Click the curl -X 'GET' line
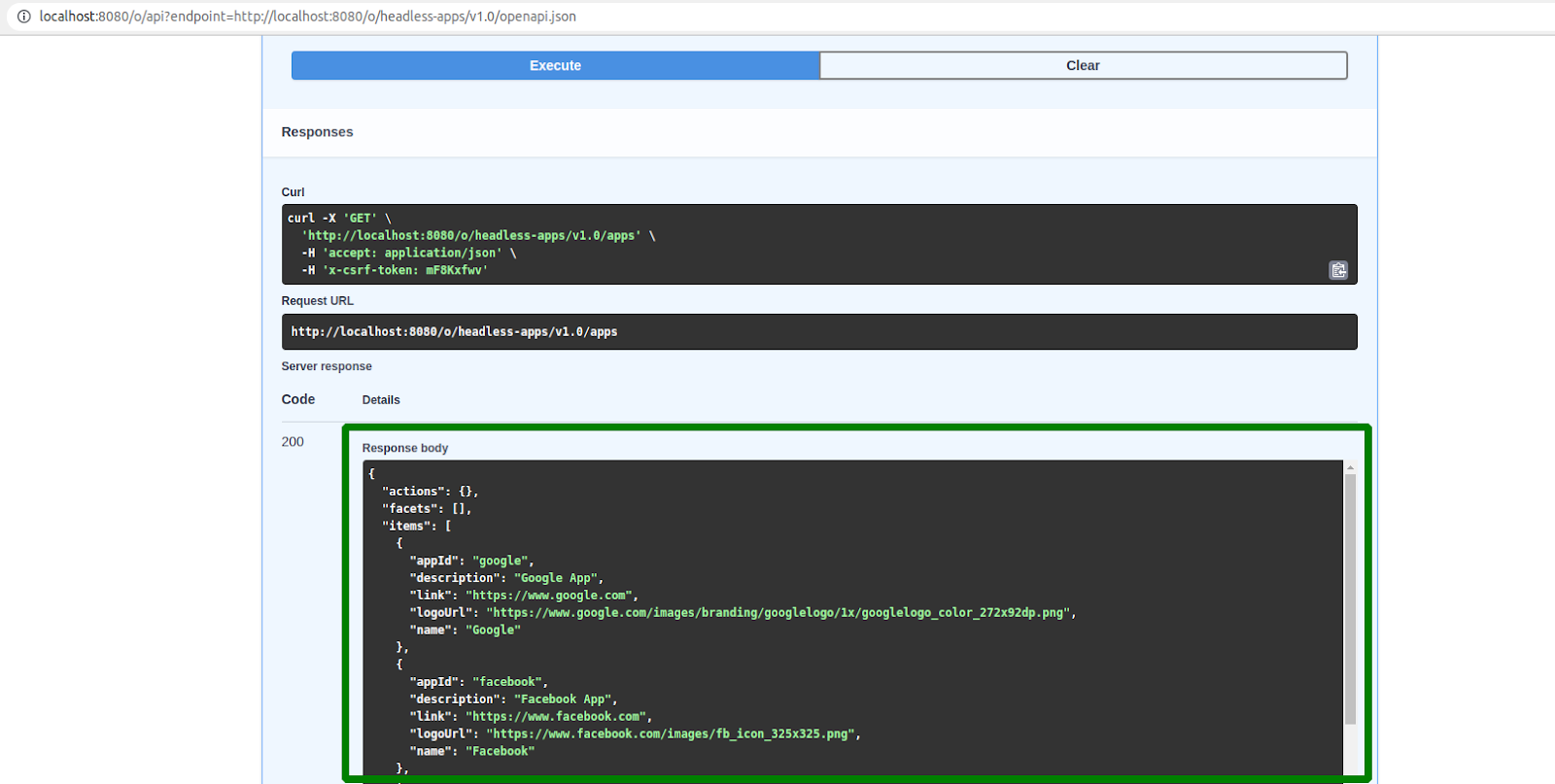Viewport: 1555px width, 784px height. [x=339, y=219]
